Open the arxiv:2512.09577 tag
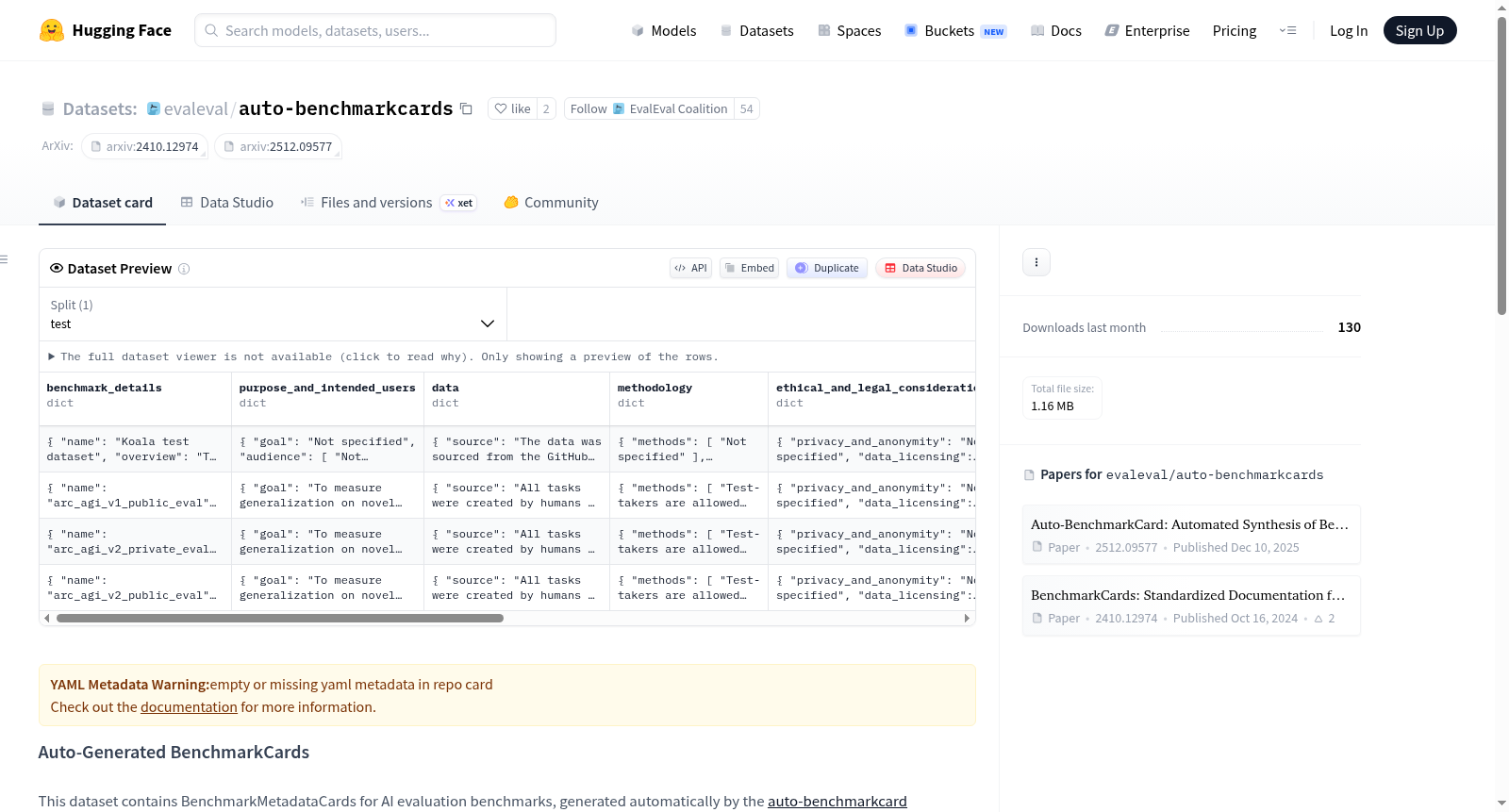 click(x=278, y=146)
